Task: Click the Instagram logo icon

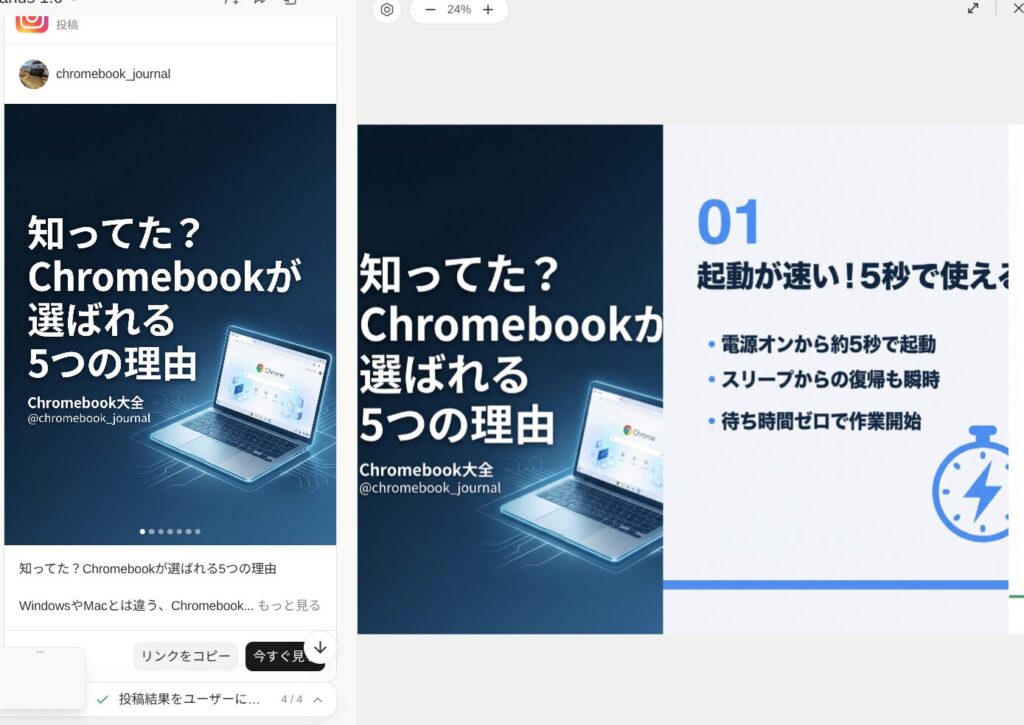Action: 32,22
